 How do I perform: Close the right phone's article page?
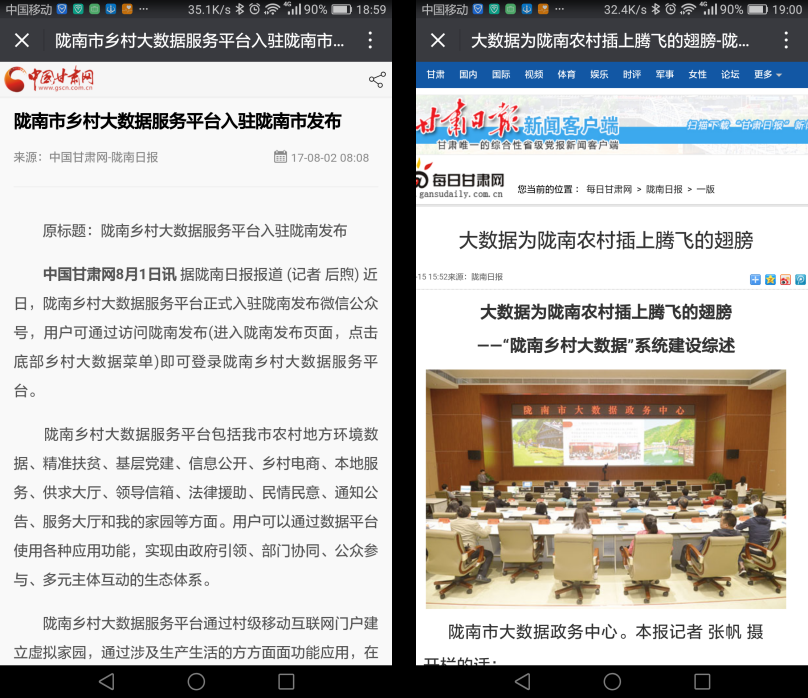pyautogui.click(x=438, y=40)
